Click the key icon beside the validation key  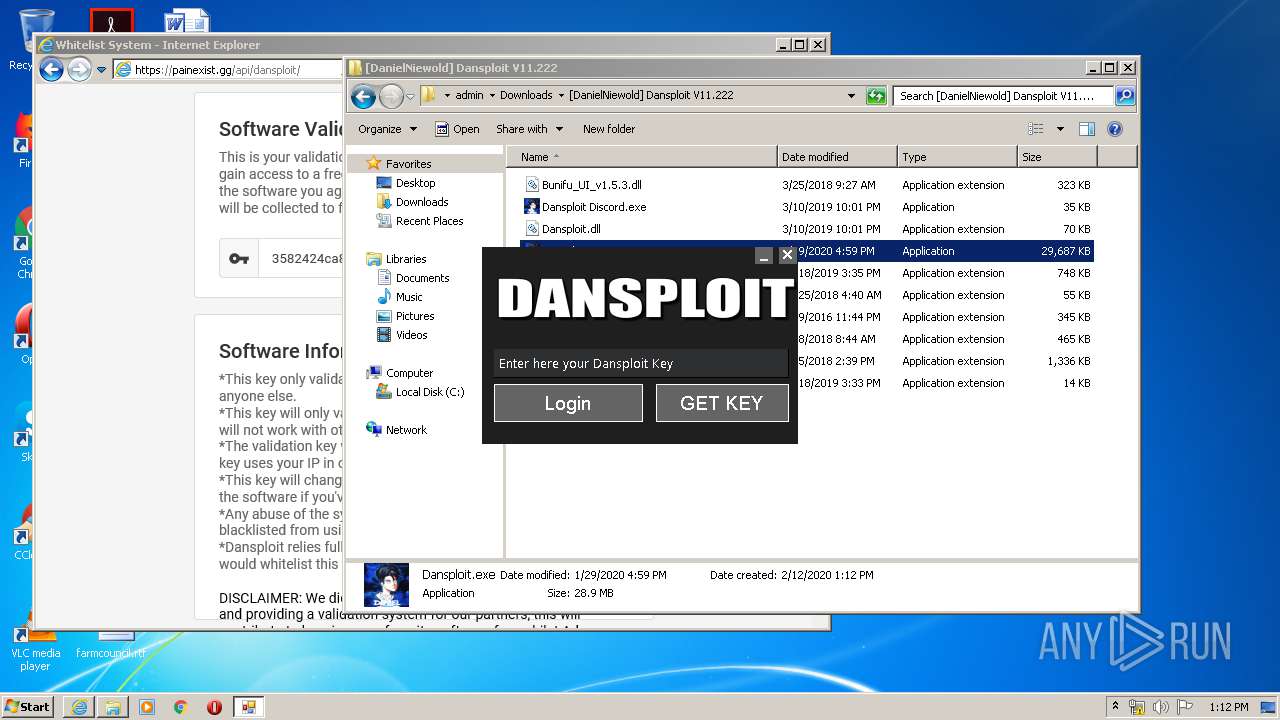(x=239, y=258)
